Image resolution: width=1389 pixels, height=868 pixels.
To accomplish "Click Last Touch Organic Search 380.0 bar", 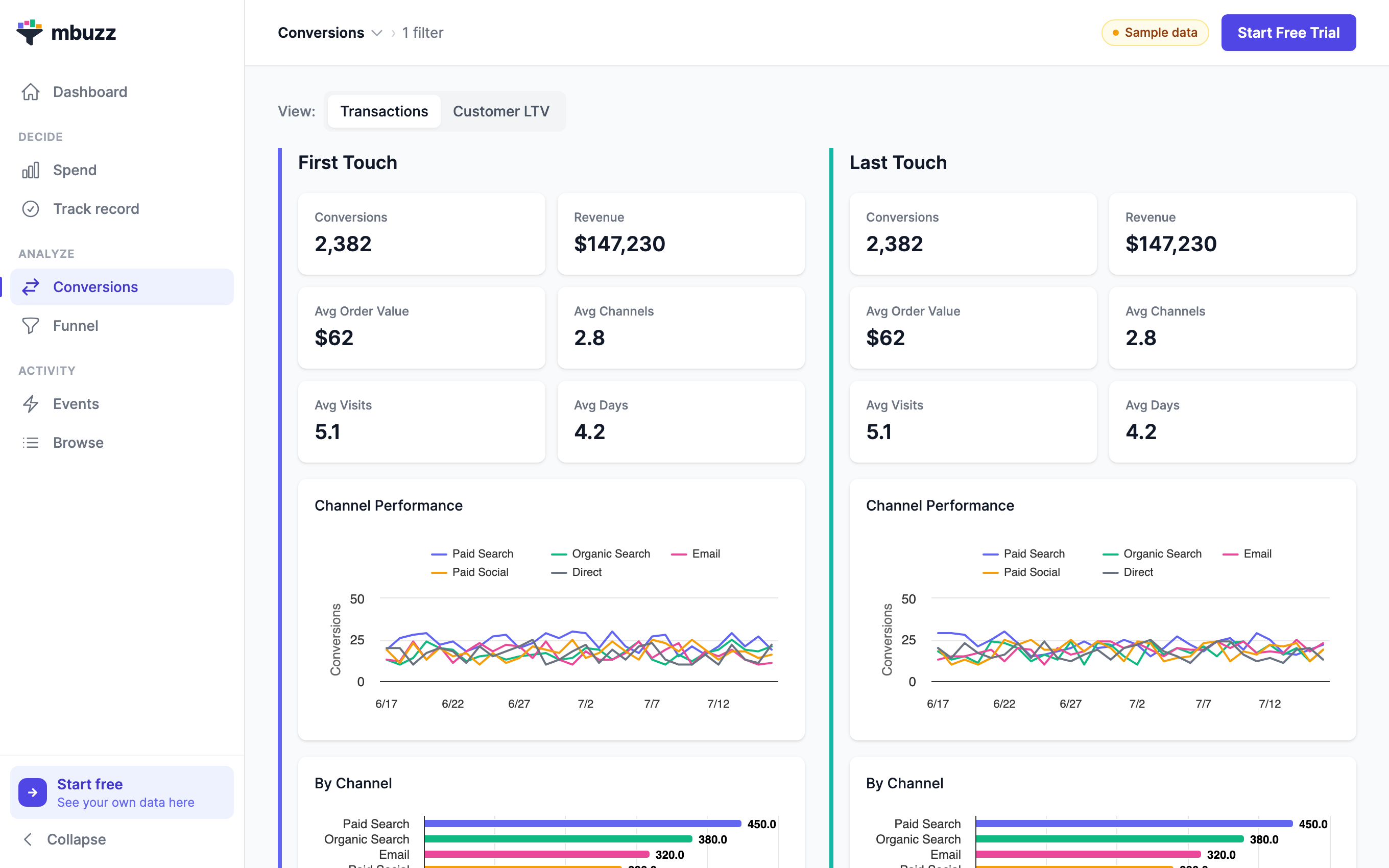I will point(1110,839).
